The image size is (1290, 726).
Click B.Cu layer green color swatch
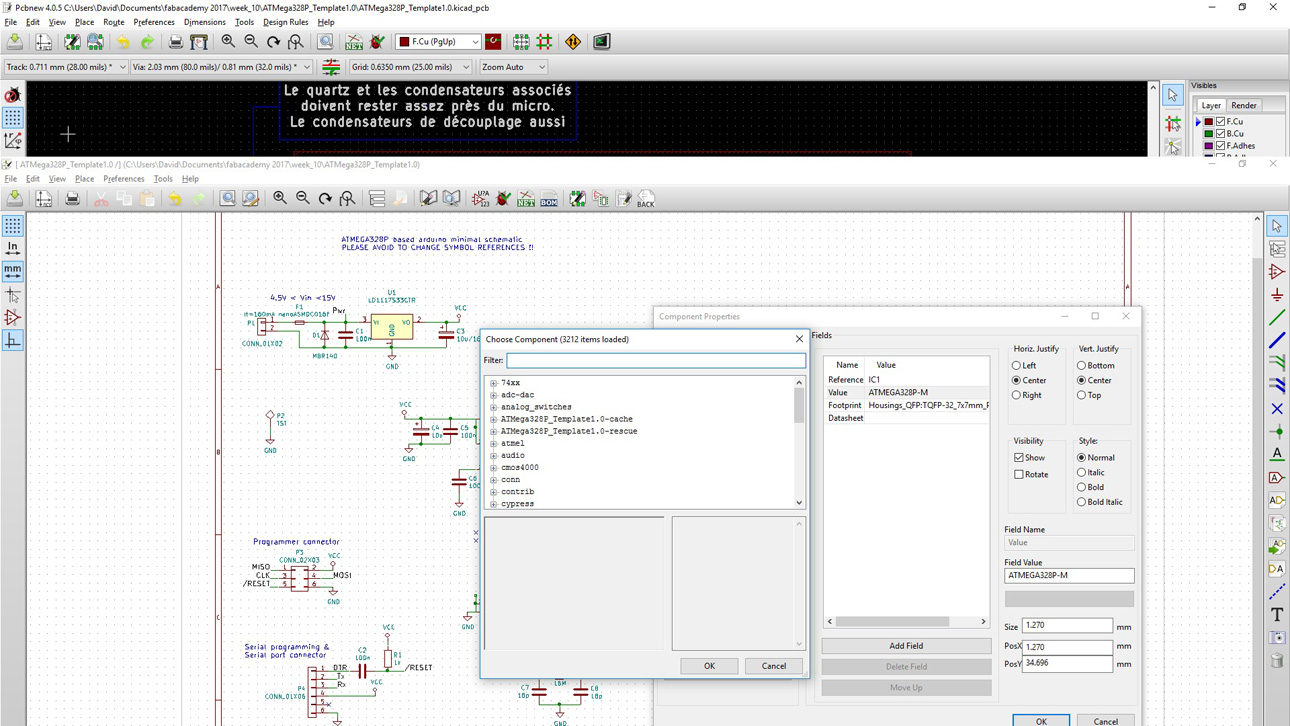[1209, 133]
